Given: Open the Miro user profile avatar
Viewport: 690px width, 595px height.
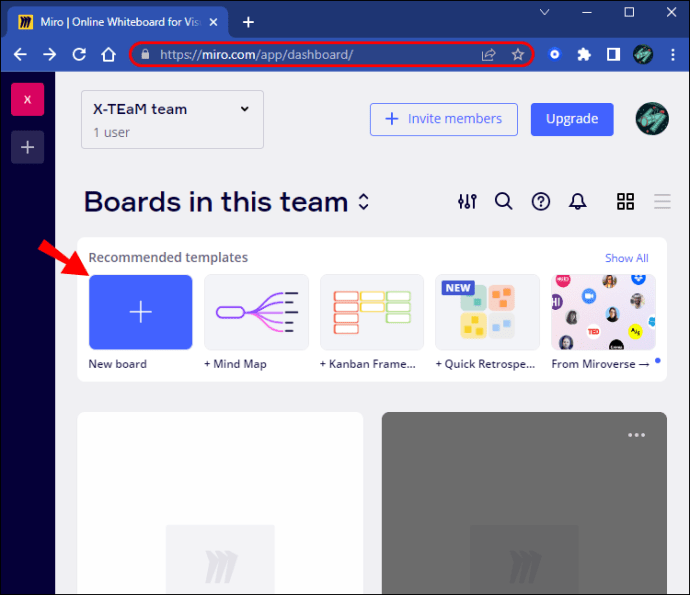Looking at the screenshot, I should 652,119.
